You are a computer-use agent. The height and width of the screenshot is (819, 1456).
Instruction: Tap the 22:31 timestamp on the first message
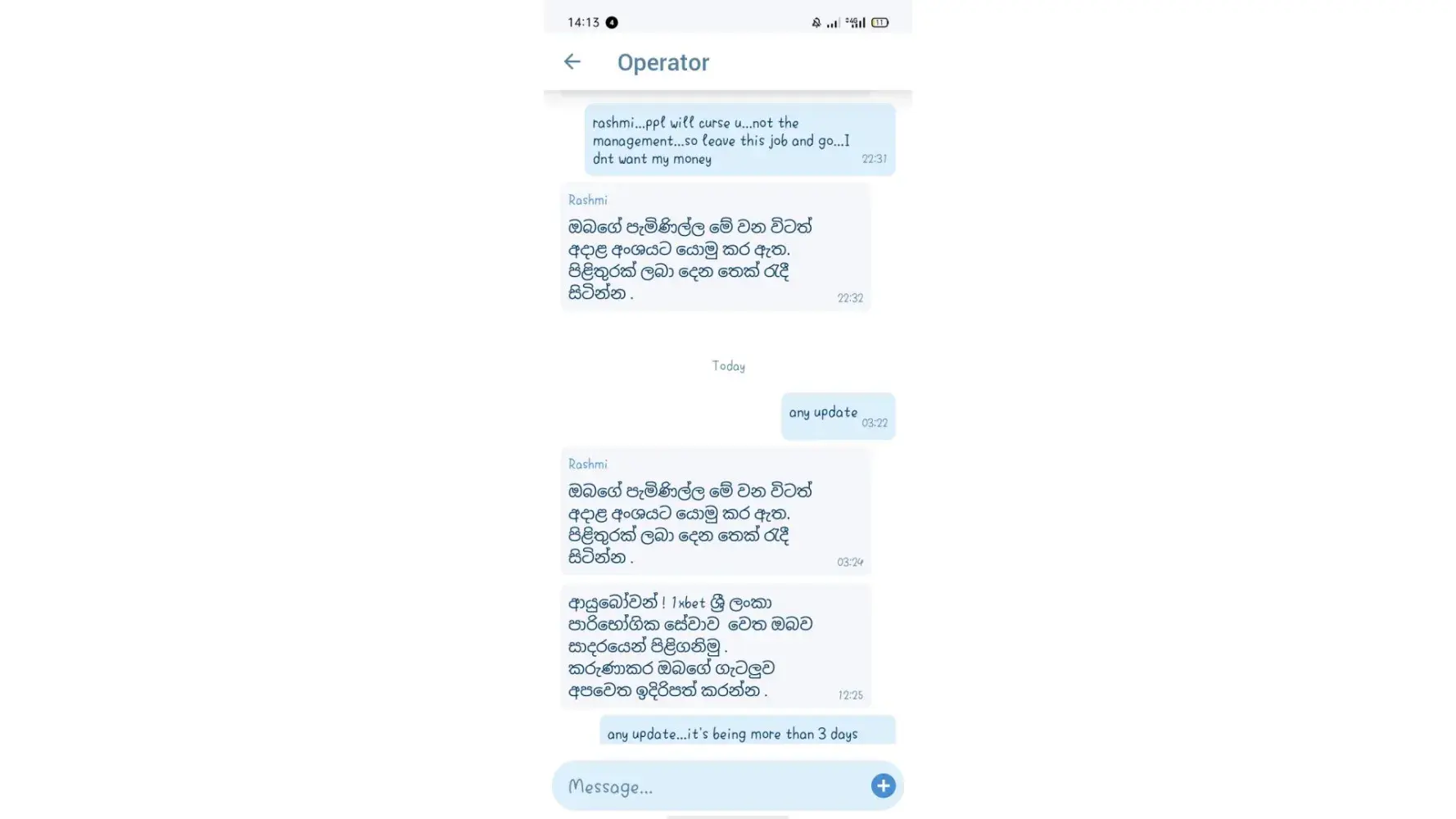tap(874, 159)
